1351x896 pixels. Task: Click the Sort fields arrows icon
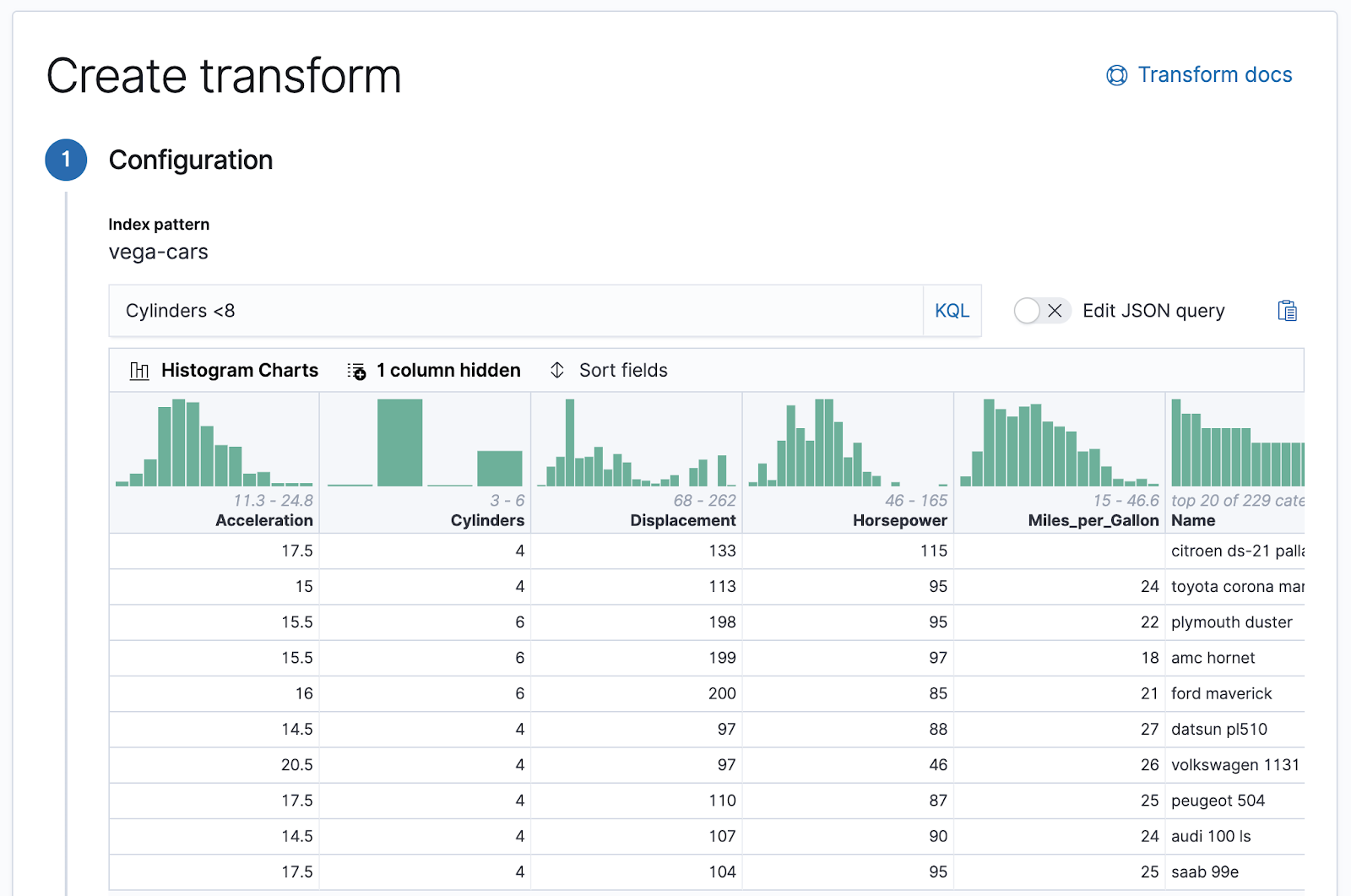click(x=556, y=369)
